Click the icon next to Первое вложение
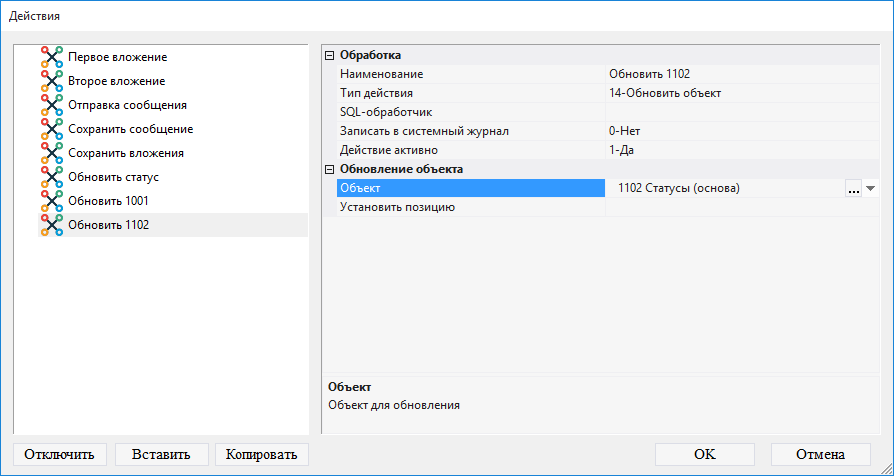The height and width of the screenshot is (476, 894). pos(51,57)
